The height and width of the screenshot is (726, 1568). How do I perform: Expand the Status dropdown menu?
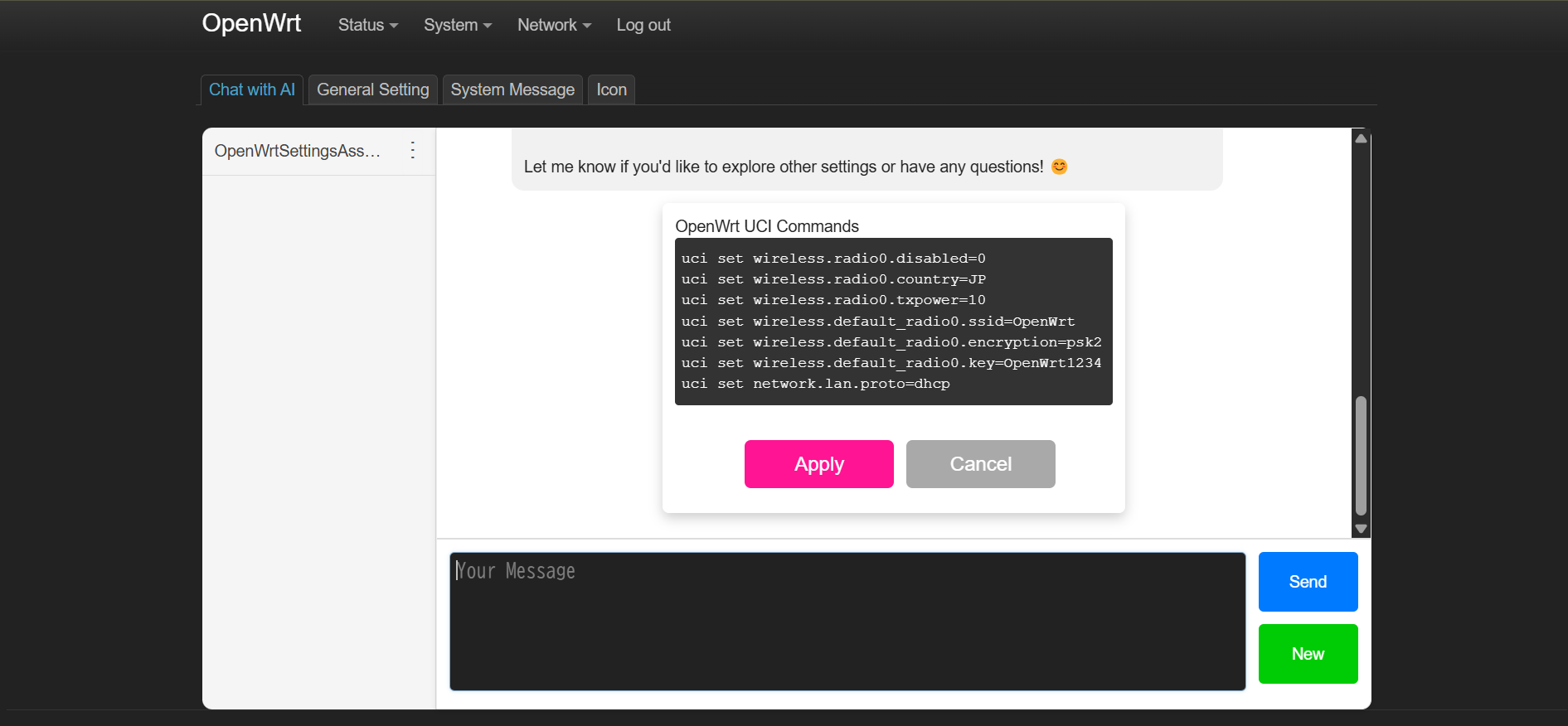[x=368, y=25]
